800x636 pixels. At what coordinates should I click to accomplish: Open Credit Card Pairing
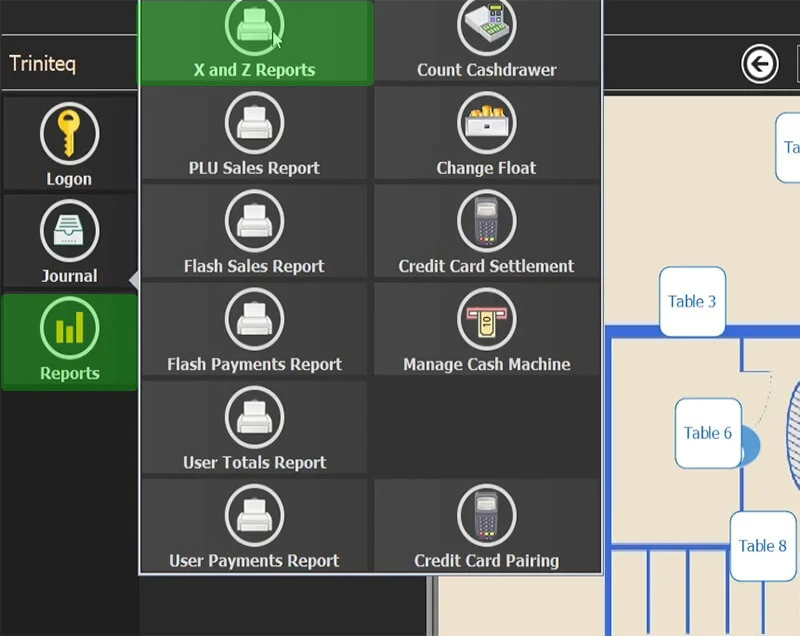[487, 525]
